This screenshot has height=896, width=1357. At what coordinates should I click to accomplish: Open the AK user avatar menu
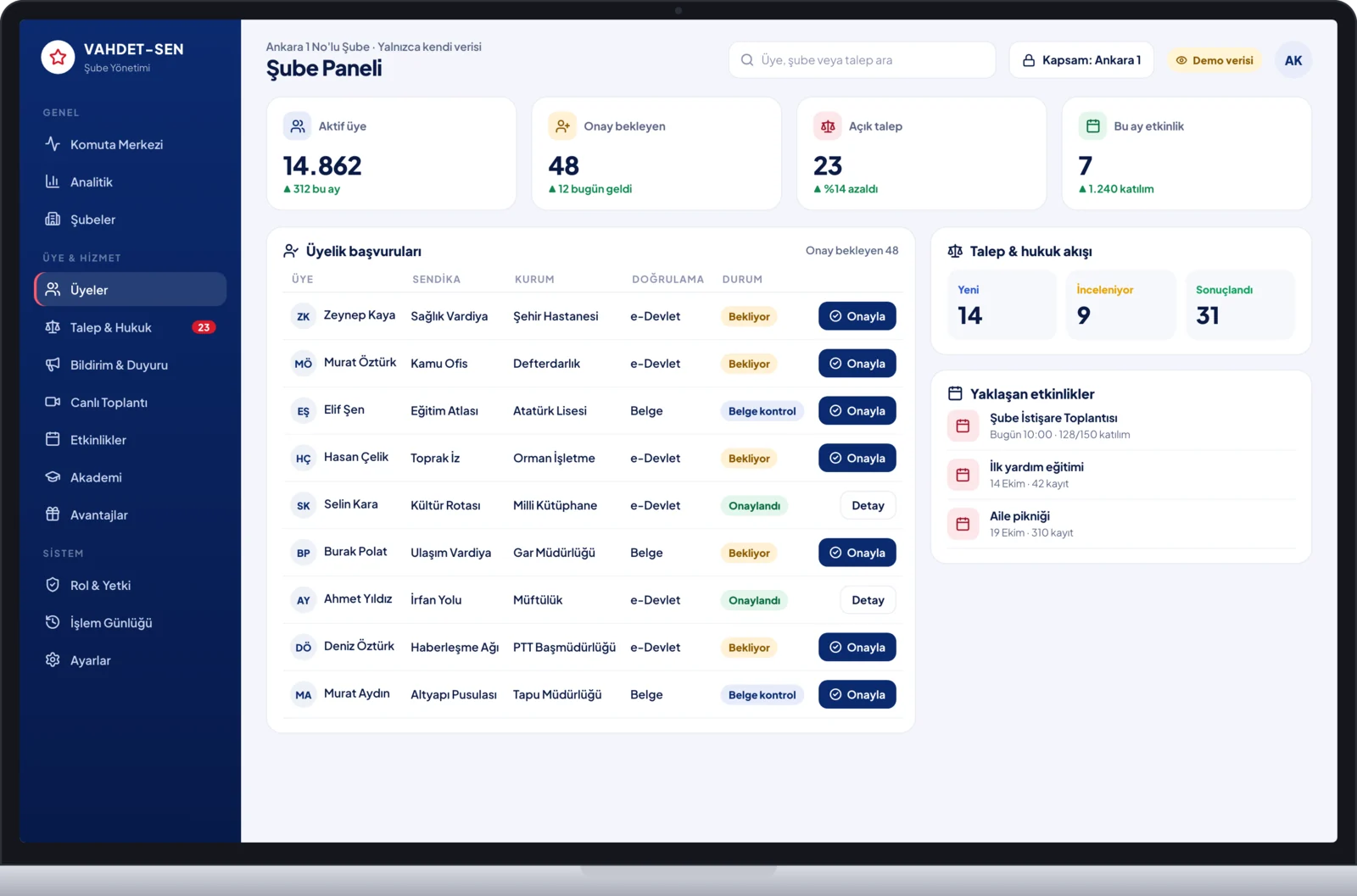click(x=1293, y=60)
